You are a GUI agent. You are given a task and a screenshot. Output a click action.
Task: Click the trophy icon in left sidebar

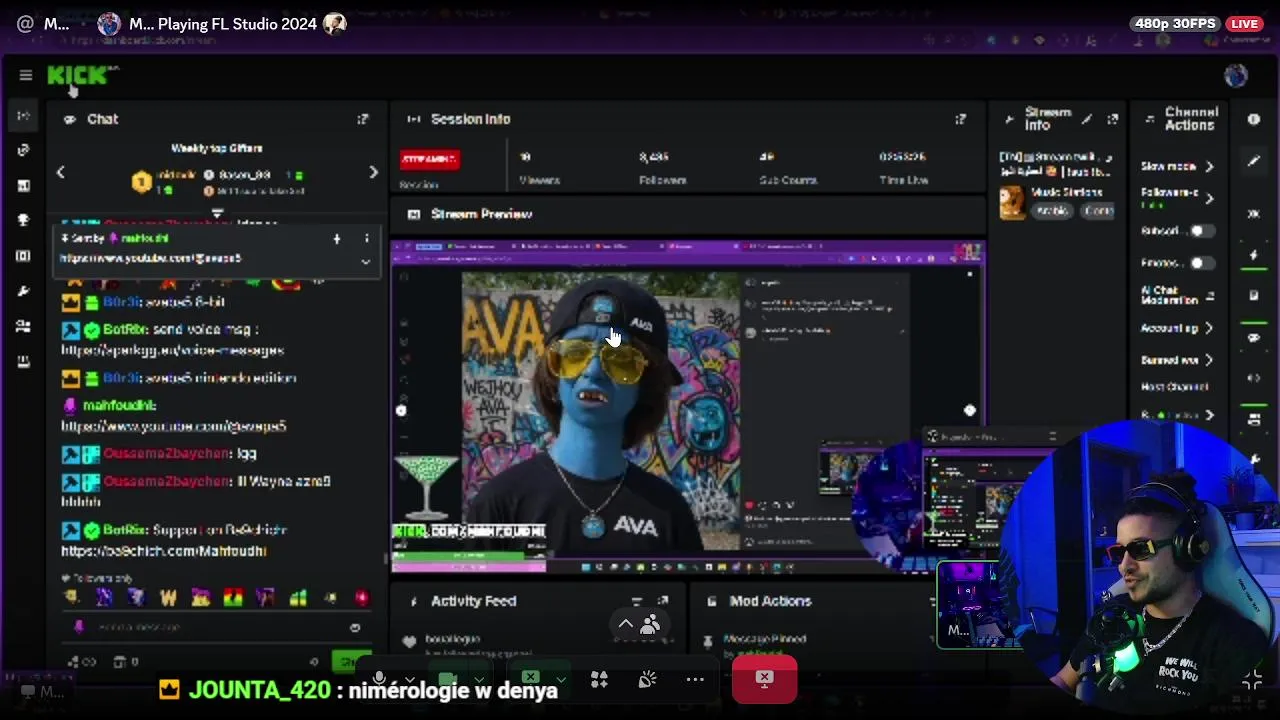point(24,220)
